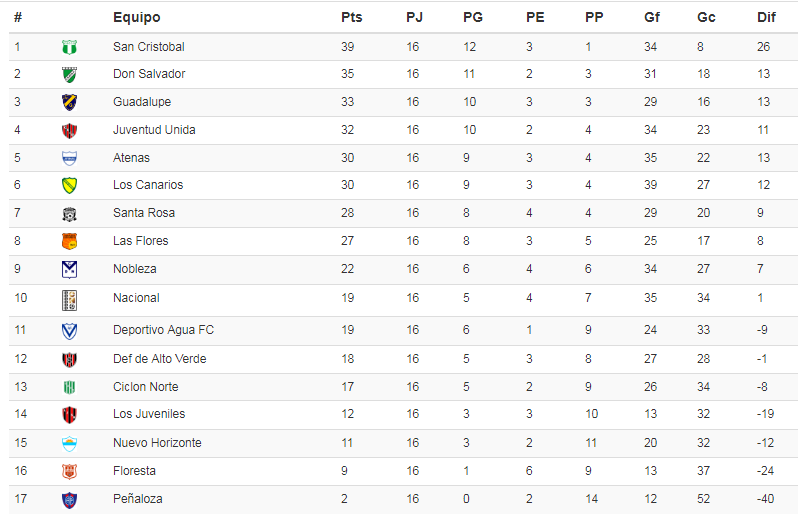This screenshot has height=521, width=798.
Task: Click the Nuevo Horizonte light-blue badge
Action: click(69, 444)
